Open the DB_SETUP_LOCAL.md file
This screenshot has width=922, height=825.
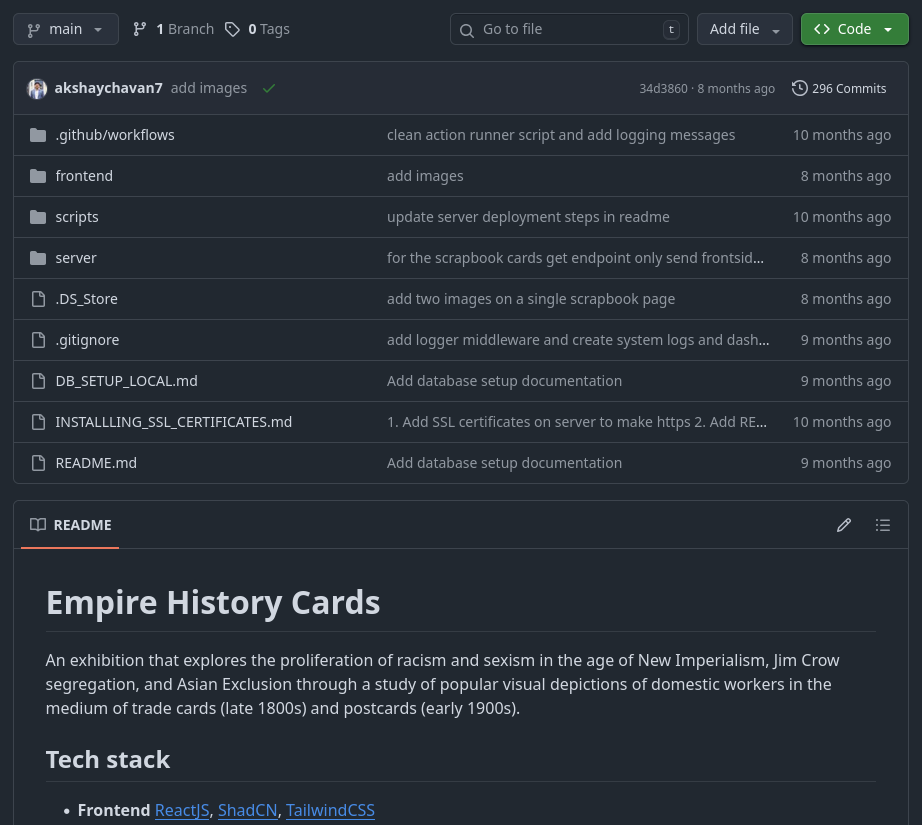[x=126, y=381]
